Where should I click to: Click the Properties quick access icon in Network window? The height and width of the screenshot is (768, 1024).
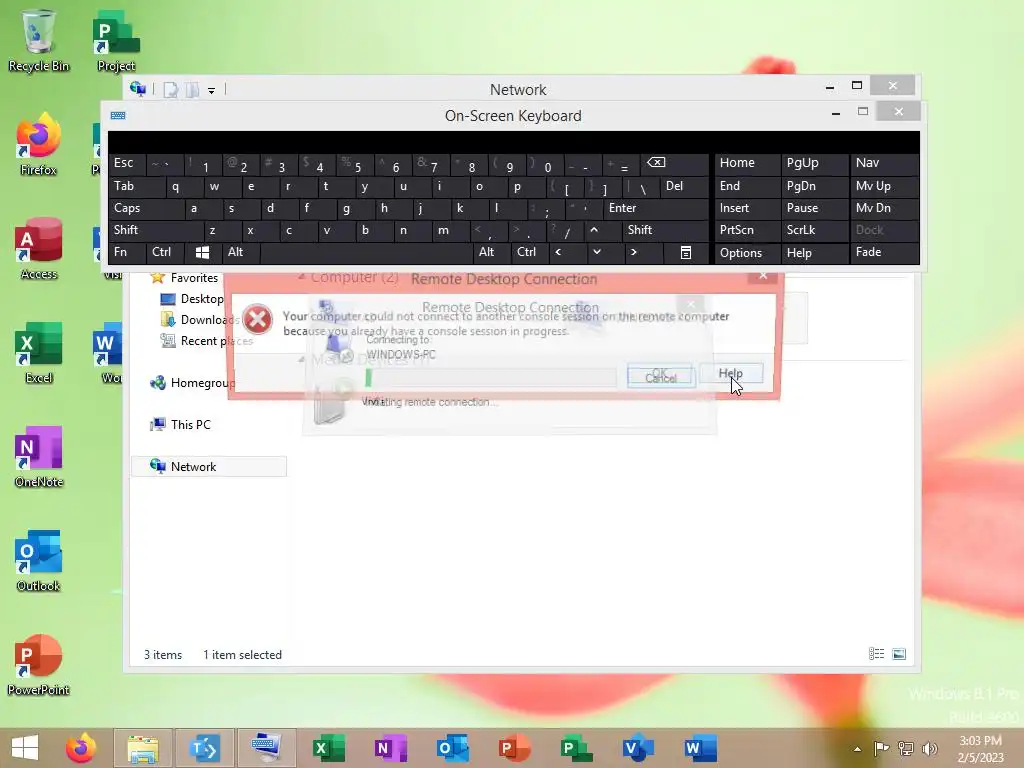(x=170, y=89)
